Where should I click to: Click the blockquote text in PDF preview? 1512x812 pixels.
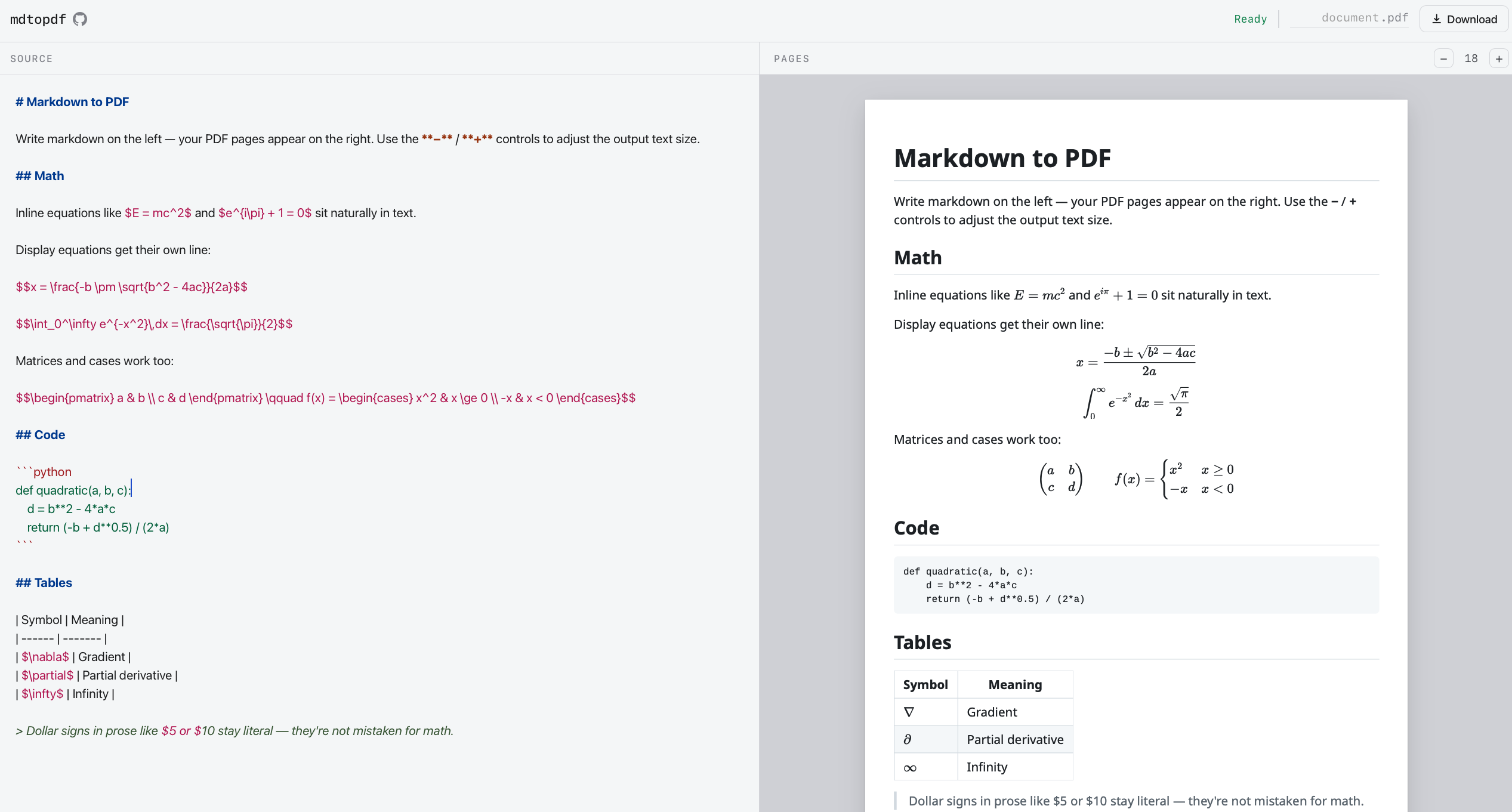pyautogui.click(x=1136, y=801)
